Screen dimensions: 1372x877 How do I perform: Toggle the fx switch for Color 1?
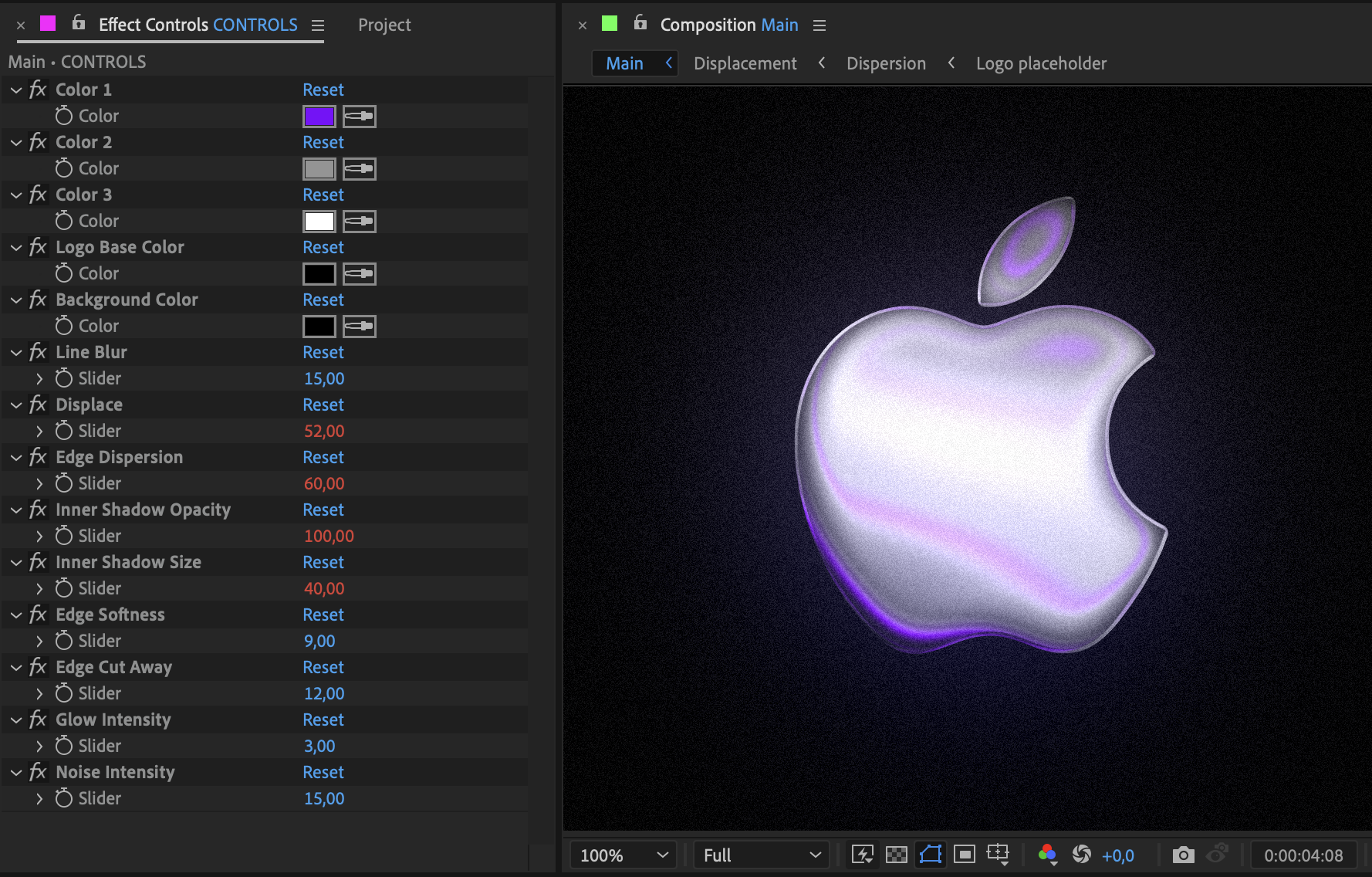(x=38, y=90)
